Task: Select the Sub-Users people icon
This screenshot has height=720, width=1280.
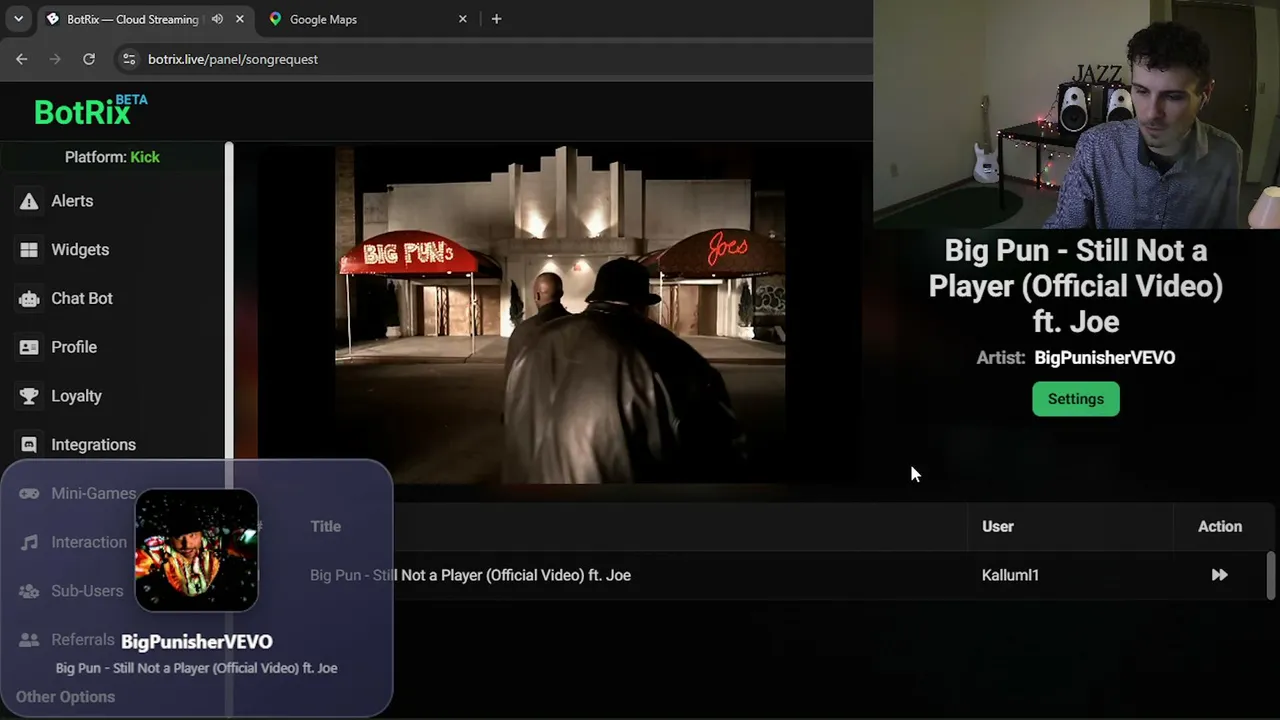Action: click(29, 591)
